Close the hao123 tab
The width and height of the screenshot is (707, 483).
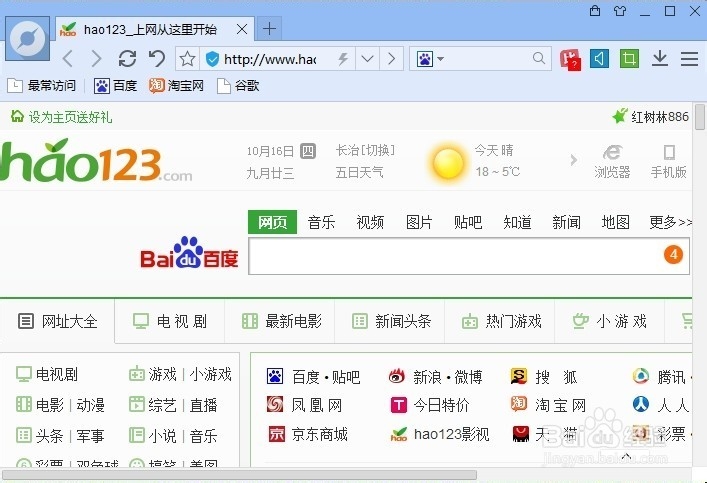[x=242, y=29]
